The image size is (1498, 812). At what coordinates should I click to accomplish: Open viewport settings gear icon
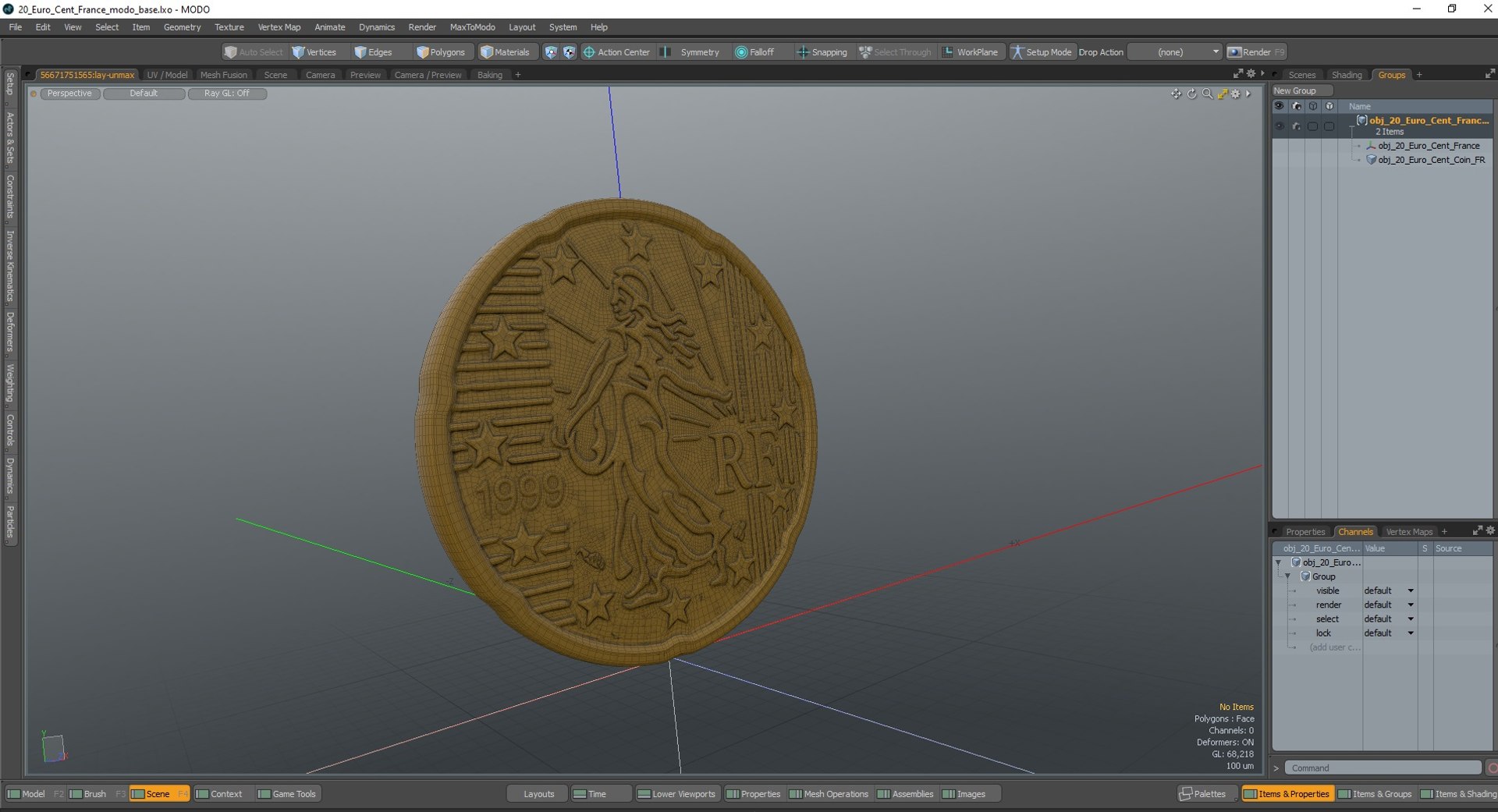click(x=1236, y=94)
